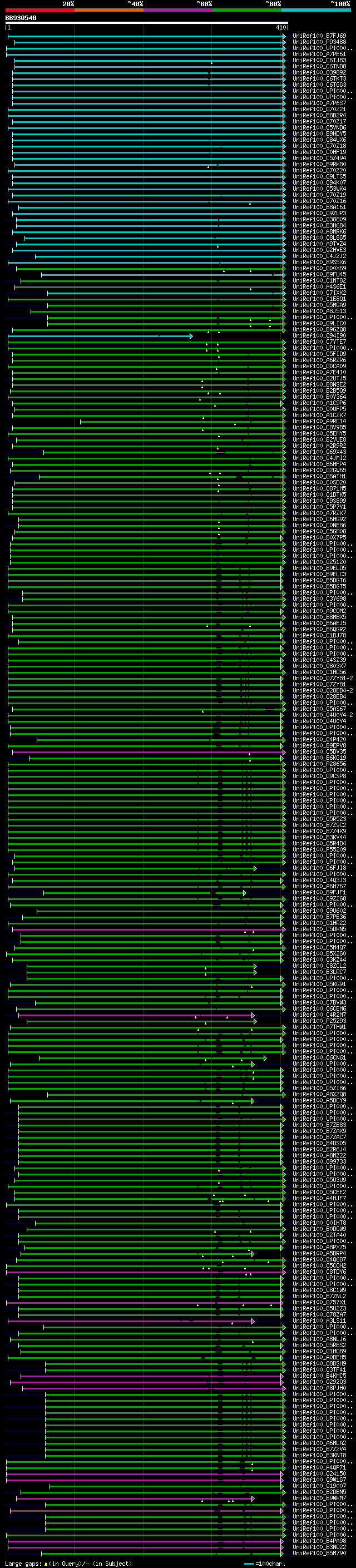Select hit UniRef100_Q5R523

[319, 819]
